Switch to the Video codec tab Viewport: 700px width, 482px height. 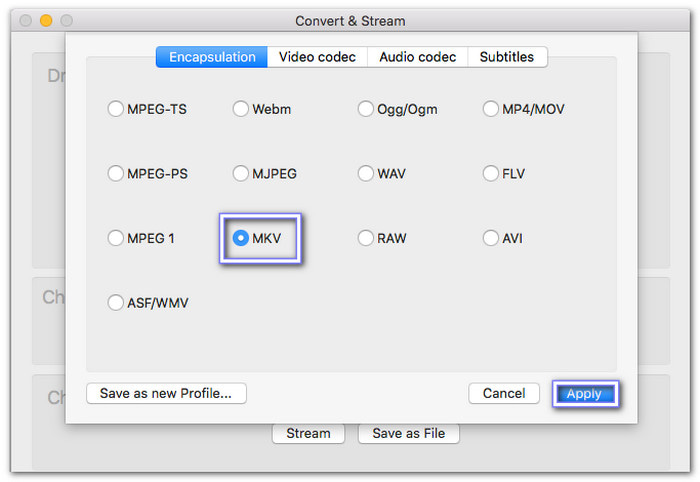pos(317,57)
